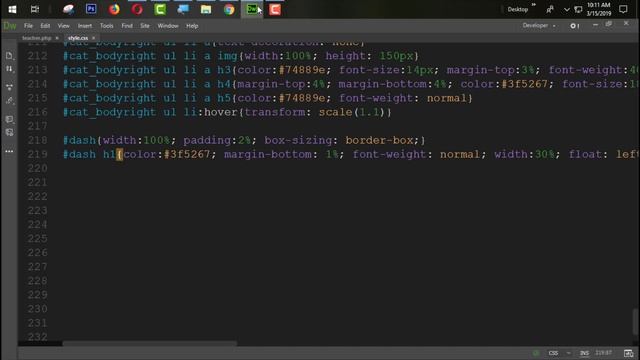
Task: Open the Site menu
Action: [x=145, y=26]
